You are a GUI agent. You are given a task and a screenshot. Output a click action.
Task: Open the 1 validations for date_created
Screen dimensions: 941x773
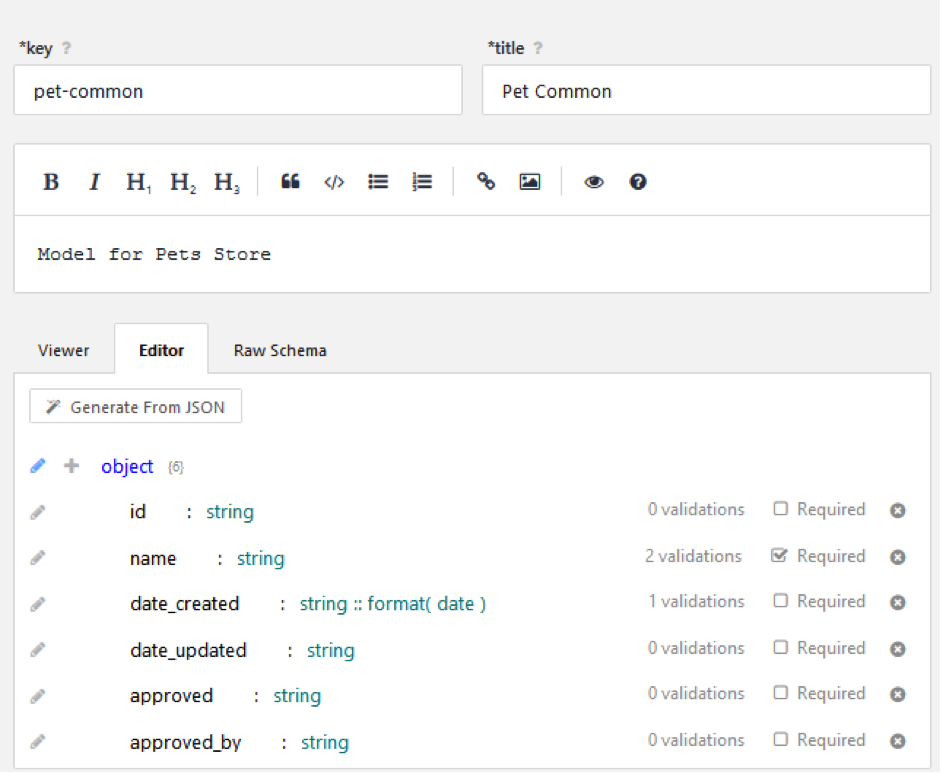point(696,602)
